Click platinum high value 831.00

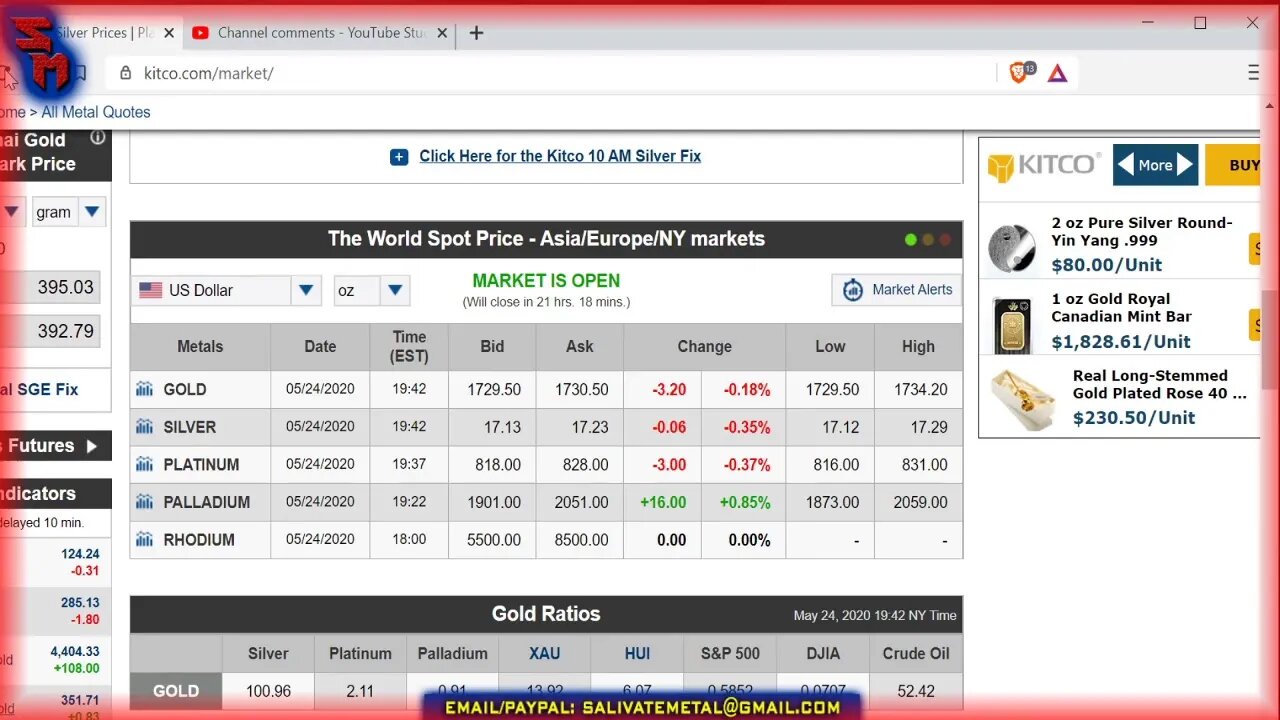(925, 465)
